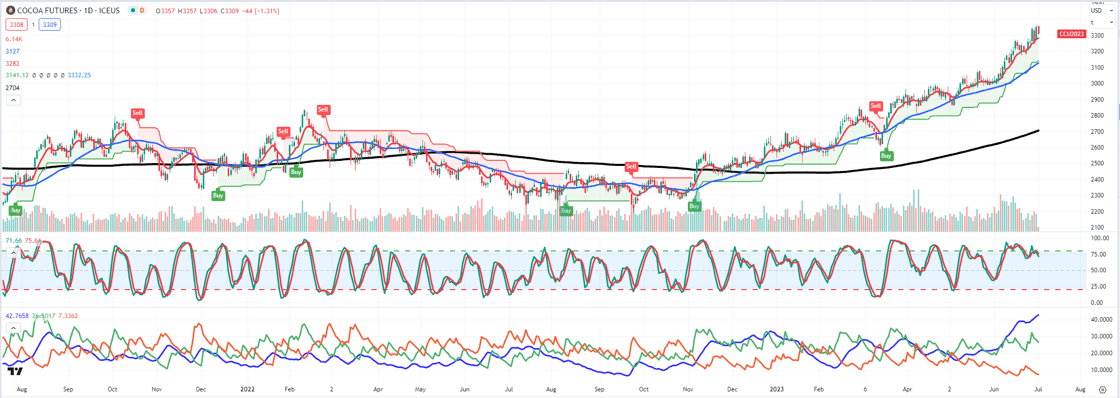1120x398 pixels.
Task: Click the 40.0000 ADX axis label
Action: click(x=1101, y=319)
